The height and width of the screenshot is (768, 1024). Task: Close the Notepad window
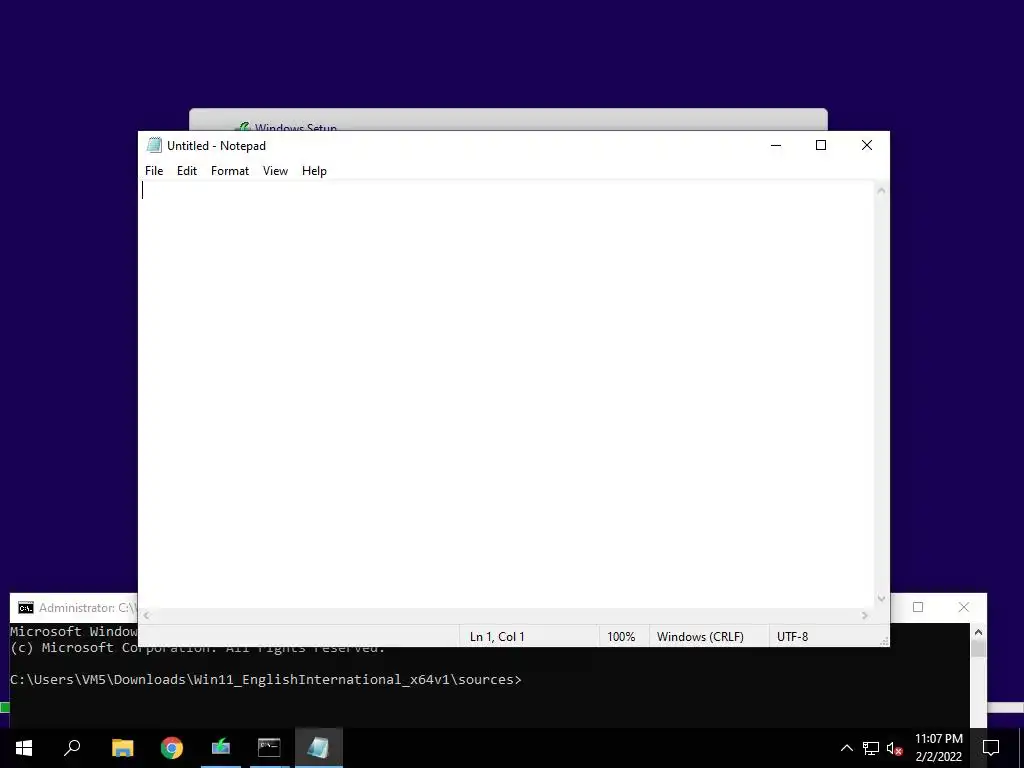click(x=867, y=145)
